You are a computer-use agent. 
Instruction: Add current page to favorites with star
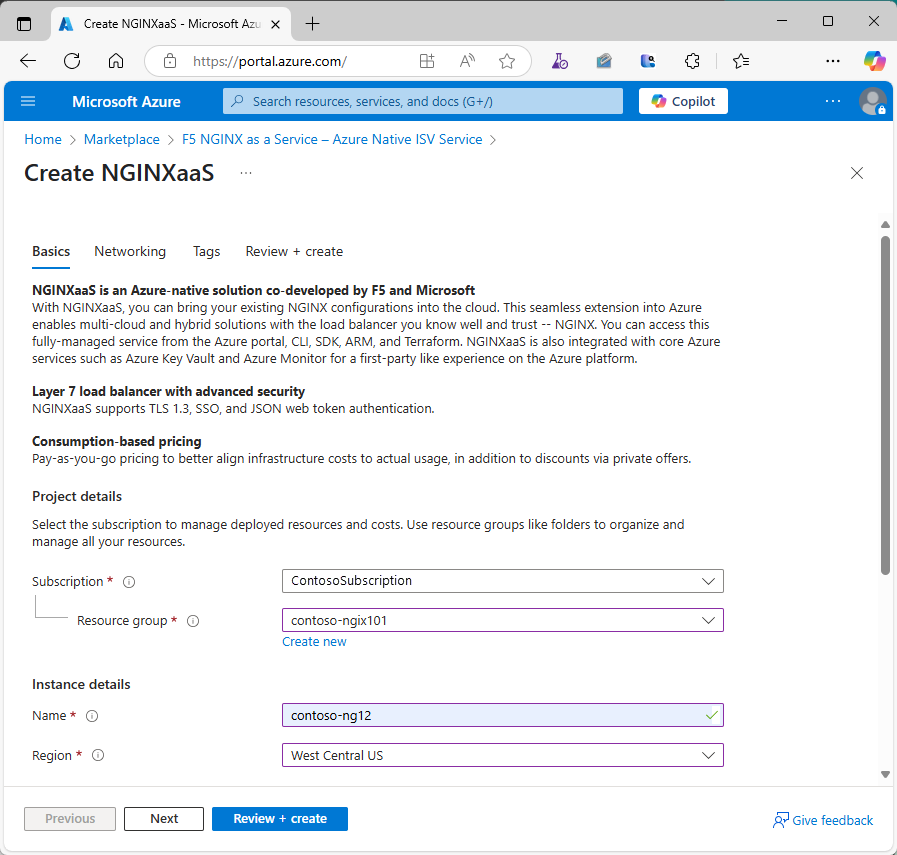507,61
